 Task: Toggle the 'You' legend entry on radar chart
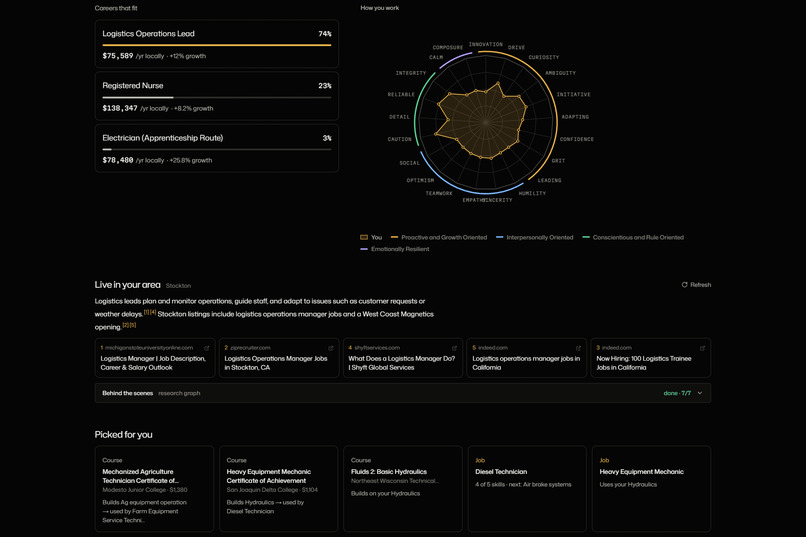[x=371, y=237]
